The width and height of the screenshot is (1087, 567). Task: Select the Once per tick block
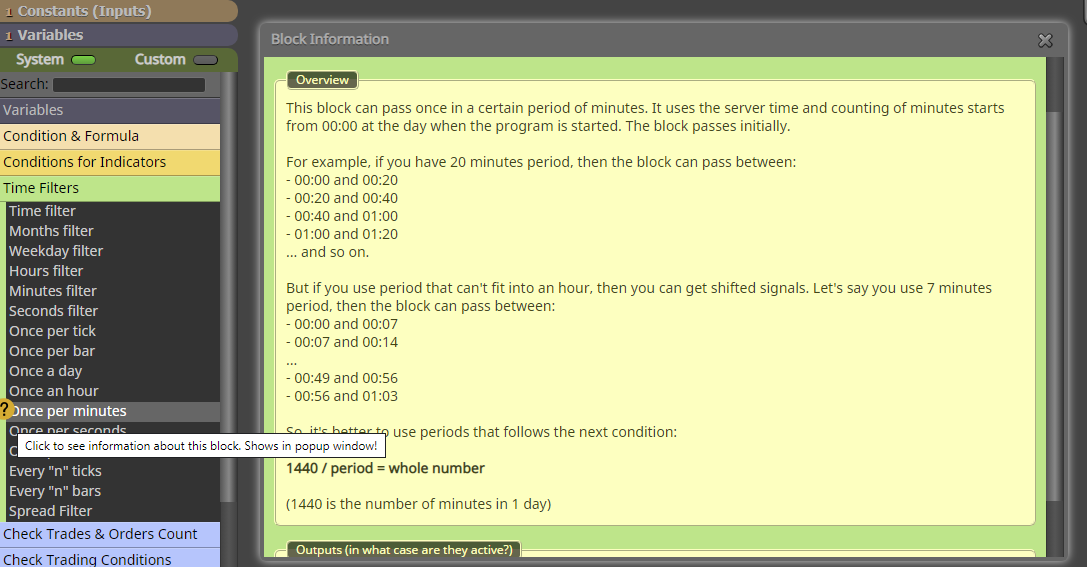coord(113,331)
